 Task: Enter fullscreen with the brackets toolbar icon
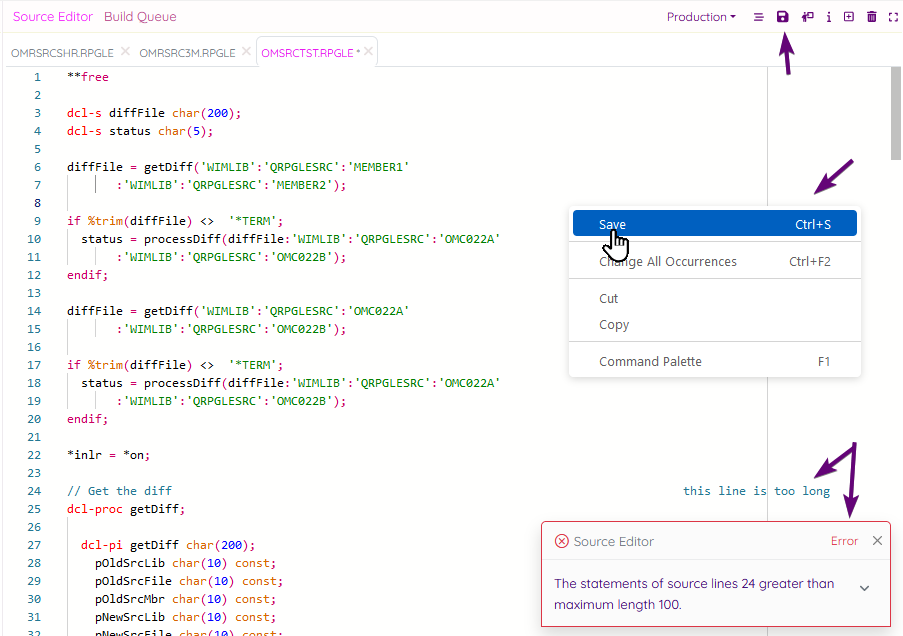click(x=893, y=16)
